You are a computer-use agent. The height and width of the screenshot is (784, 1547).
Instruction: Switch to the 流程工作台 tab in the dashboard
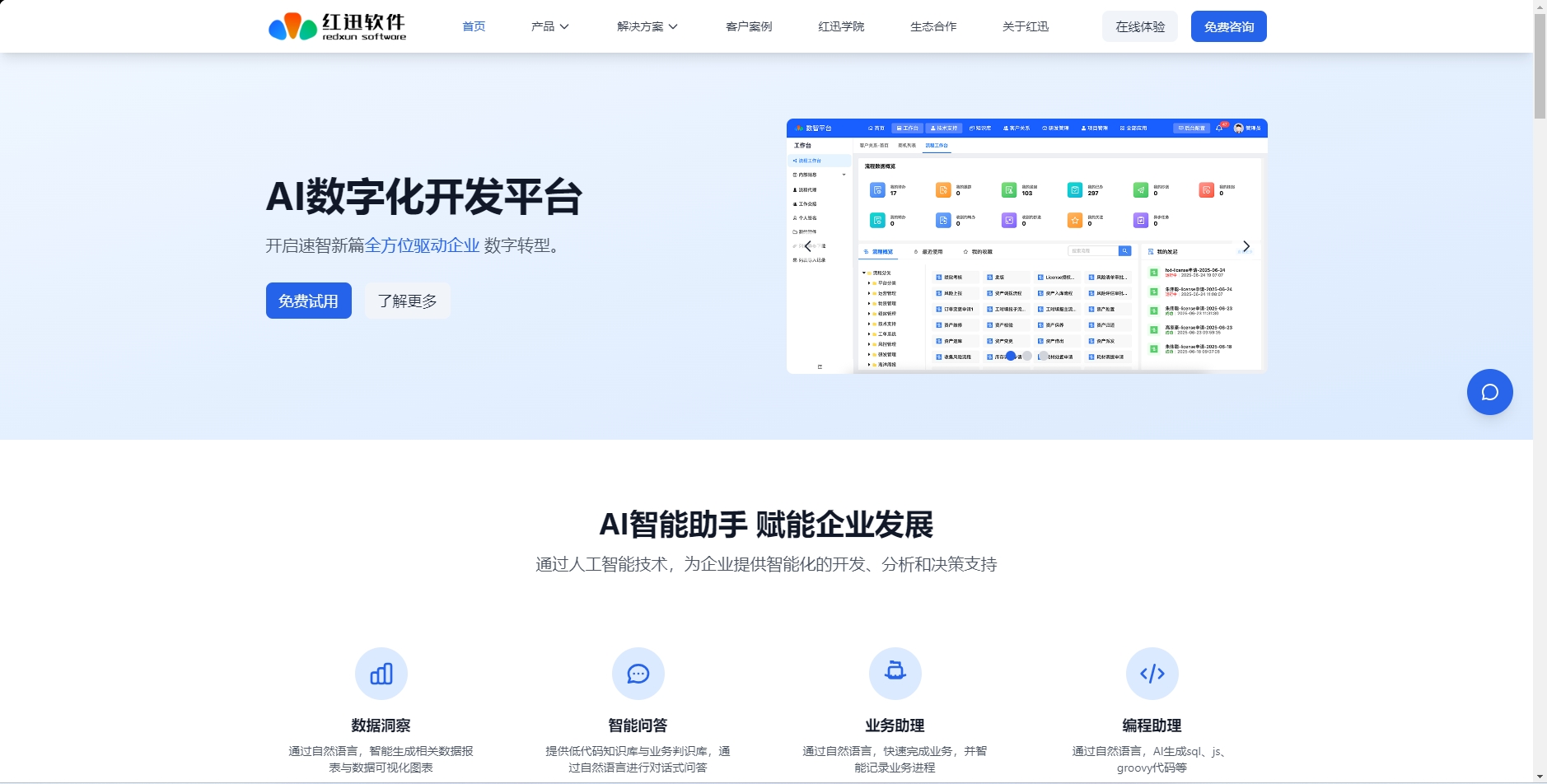[937, 146]
